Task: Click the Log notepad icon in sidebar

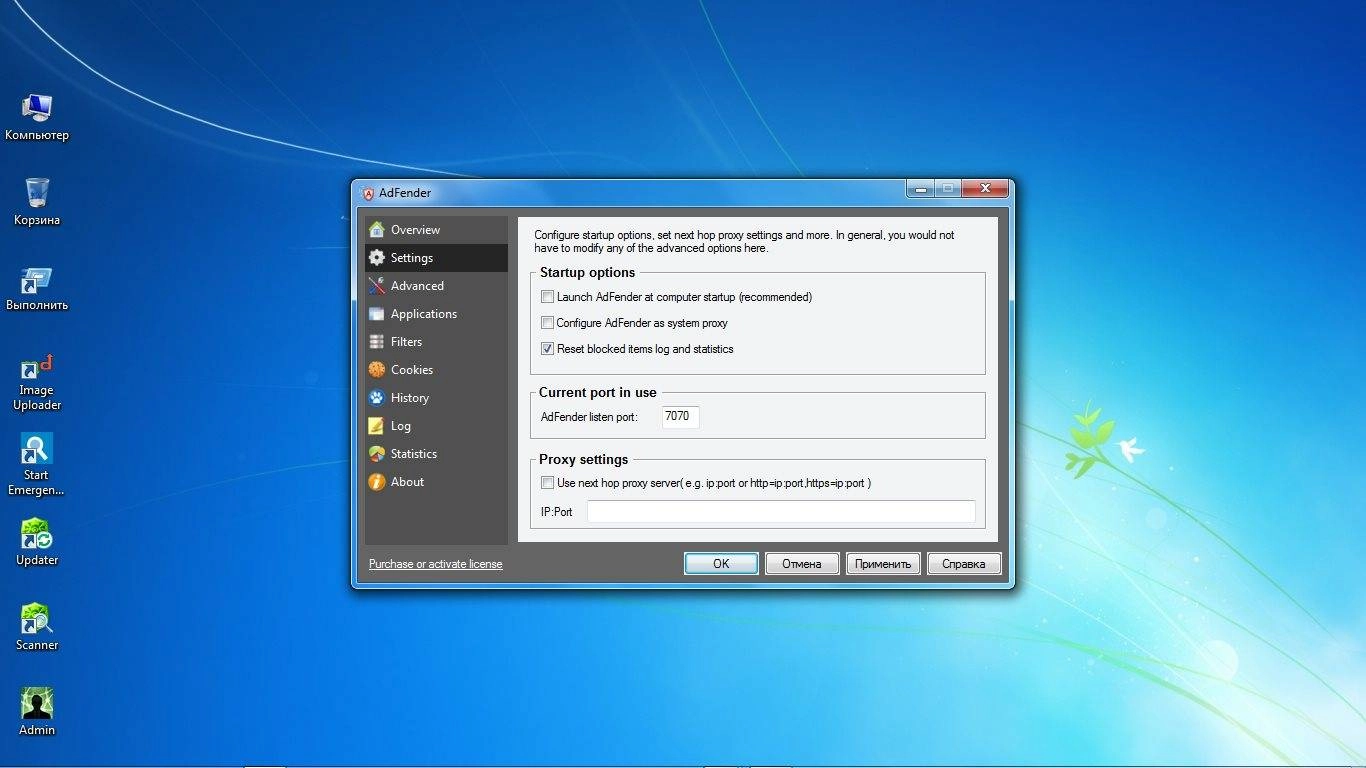Action: (376, 426)
